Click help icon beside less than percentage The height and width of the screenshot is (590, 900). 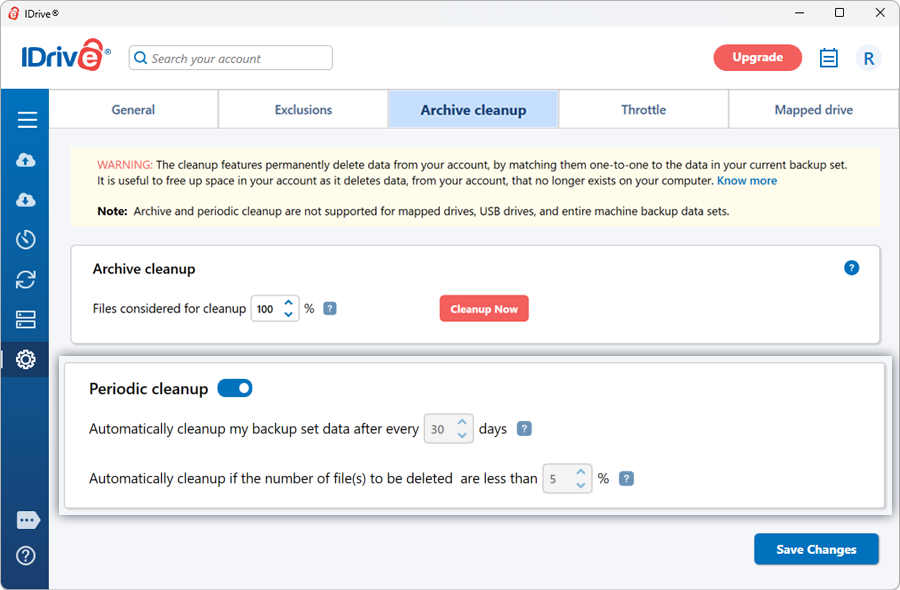(x=626, y=479)
